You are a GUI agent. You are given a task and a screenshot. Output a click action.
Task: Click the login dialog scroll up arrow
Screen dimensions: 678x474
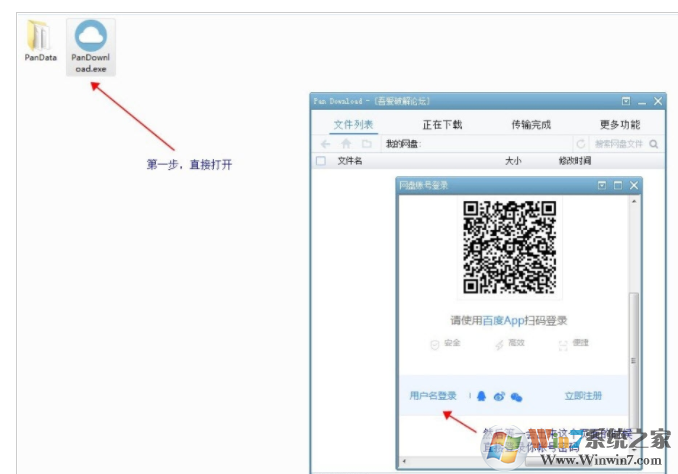click(634, 201)
